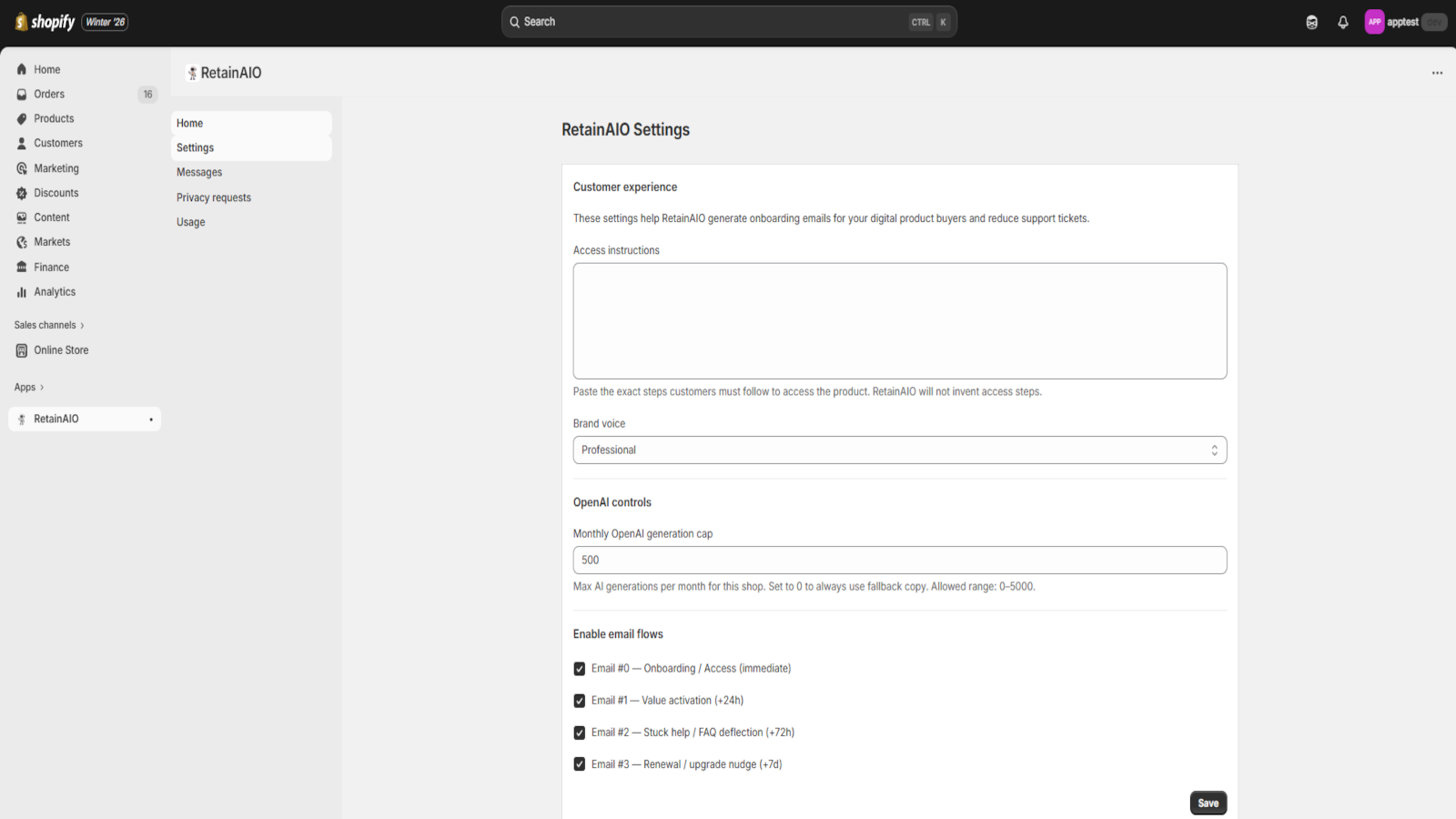
Task: Click the Access instructions text area
Action: tap(899, 320)
